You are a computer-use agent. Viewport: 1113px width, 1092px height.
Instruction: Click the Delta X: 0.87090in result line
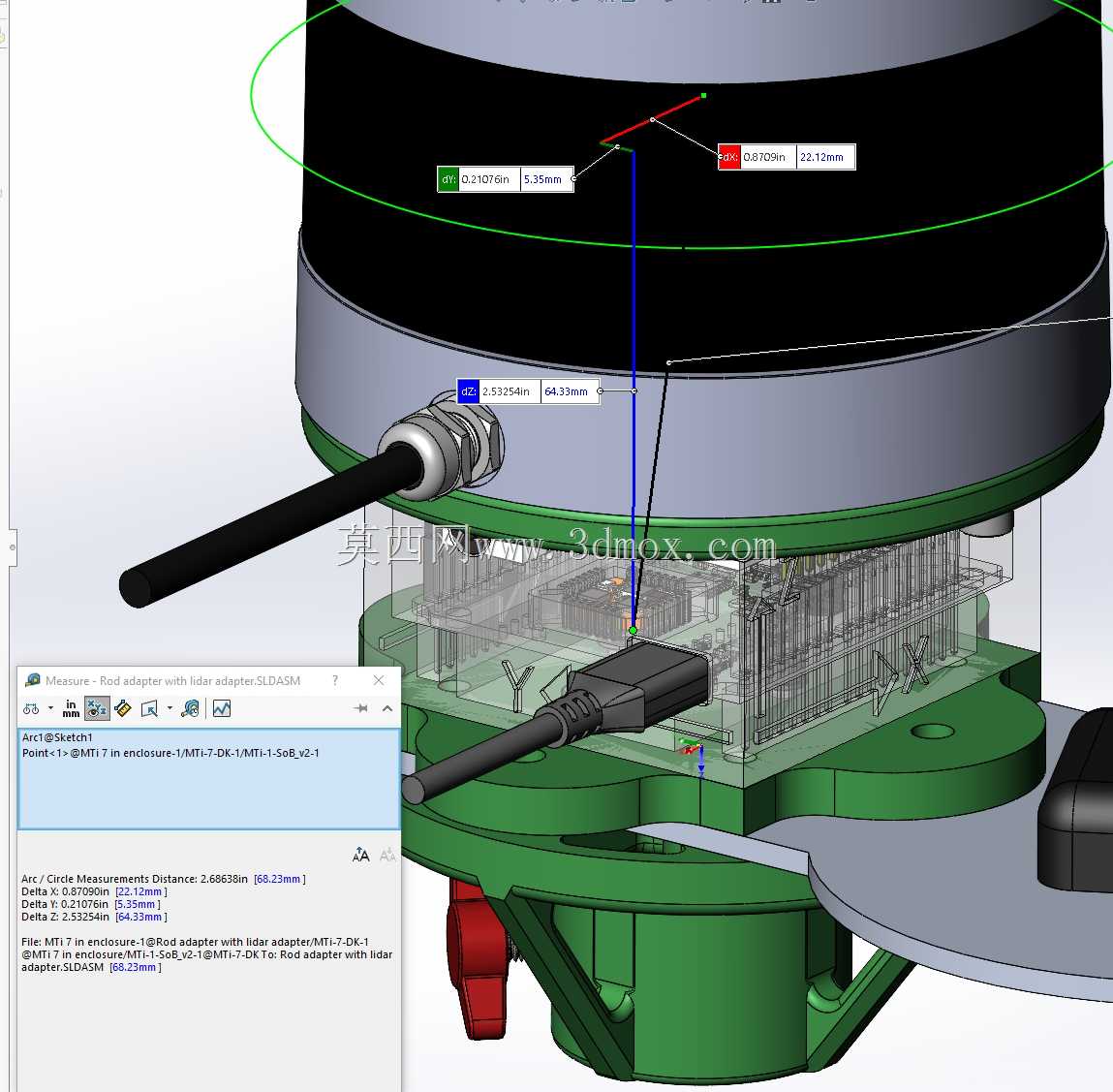pos(94,891)
